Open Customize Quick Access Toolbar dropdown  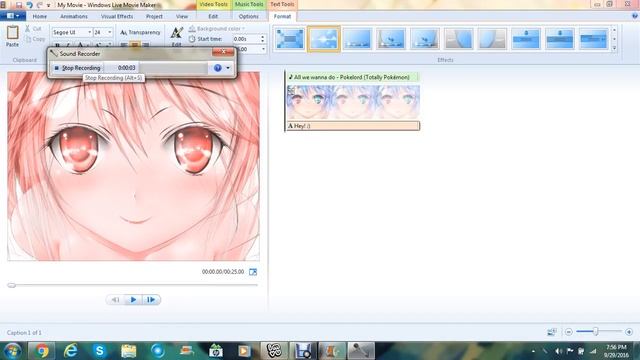click(49, 5)
